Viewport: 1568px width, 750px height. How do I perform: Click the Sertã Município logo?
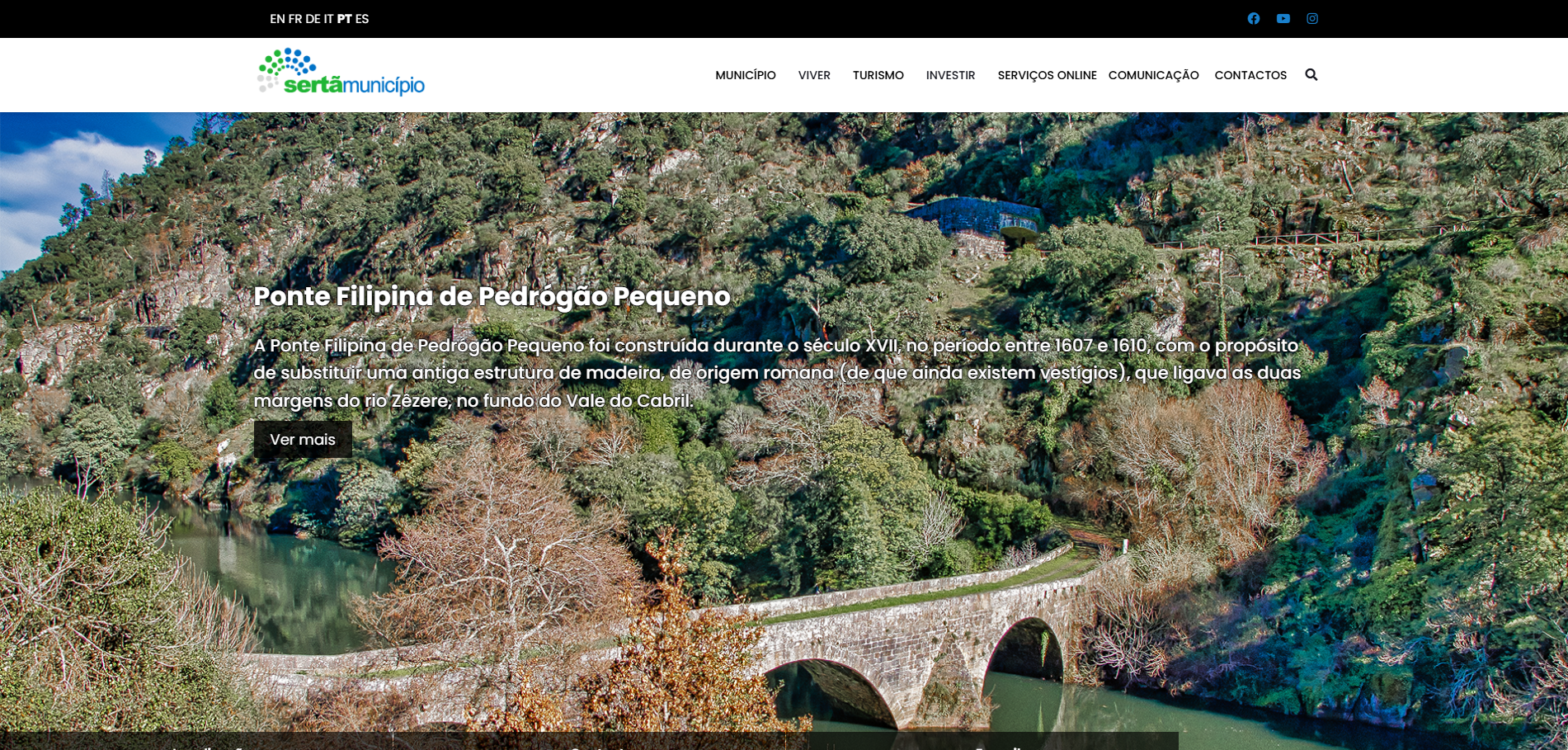click(x=341, y=73)
